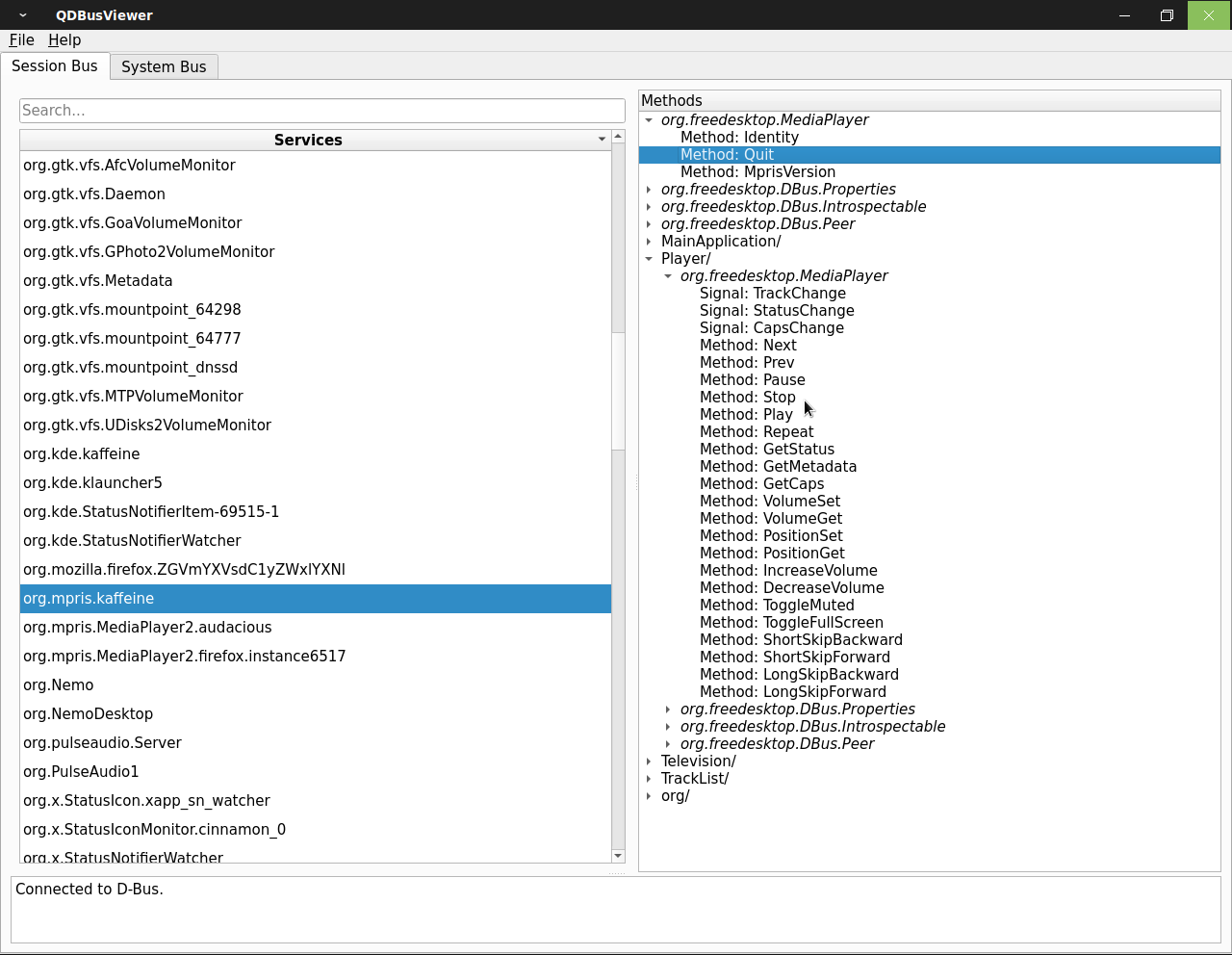Expand the Television/ node
The width and height of the screenshot is (1232, 955).
tap(649, 761)
